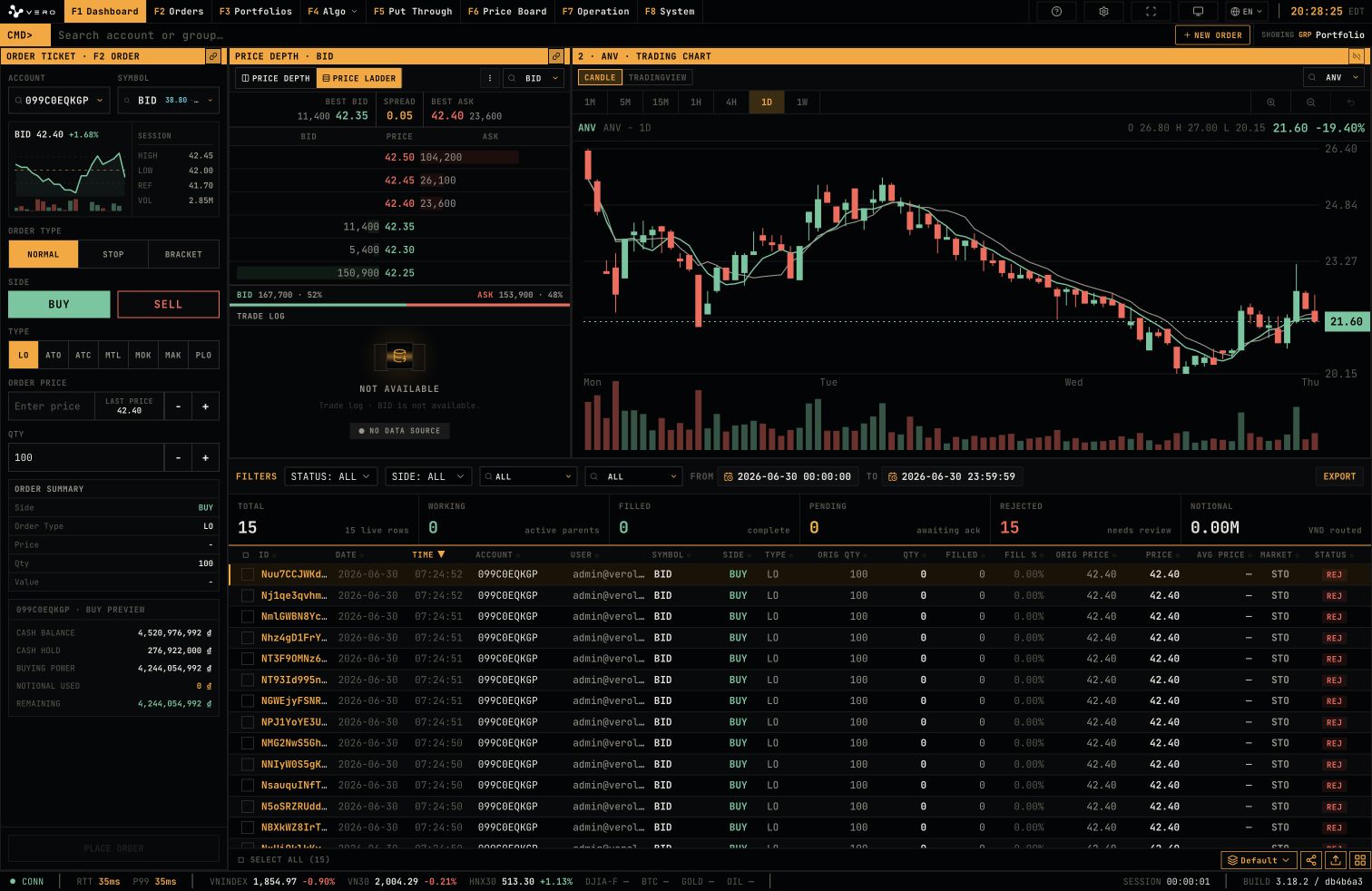Switch to TRADINGVIEW chart tab

point(657,77)
